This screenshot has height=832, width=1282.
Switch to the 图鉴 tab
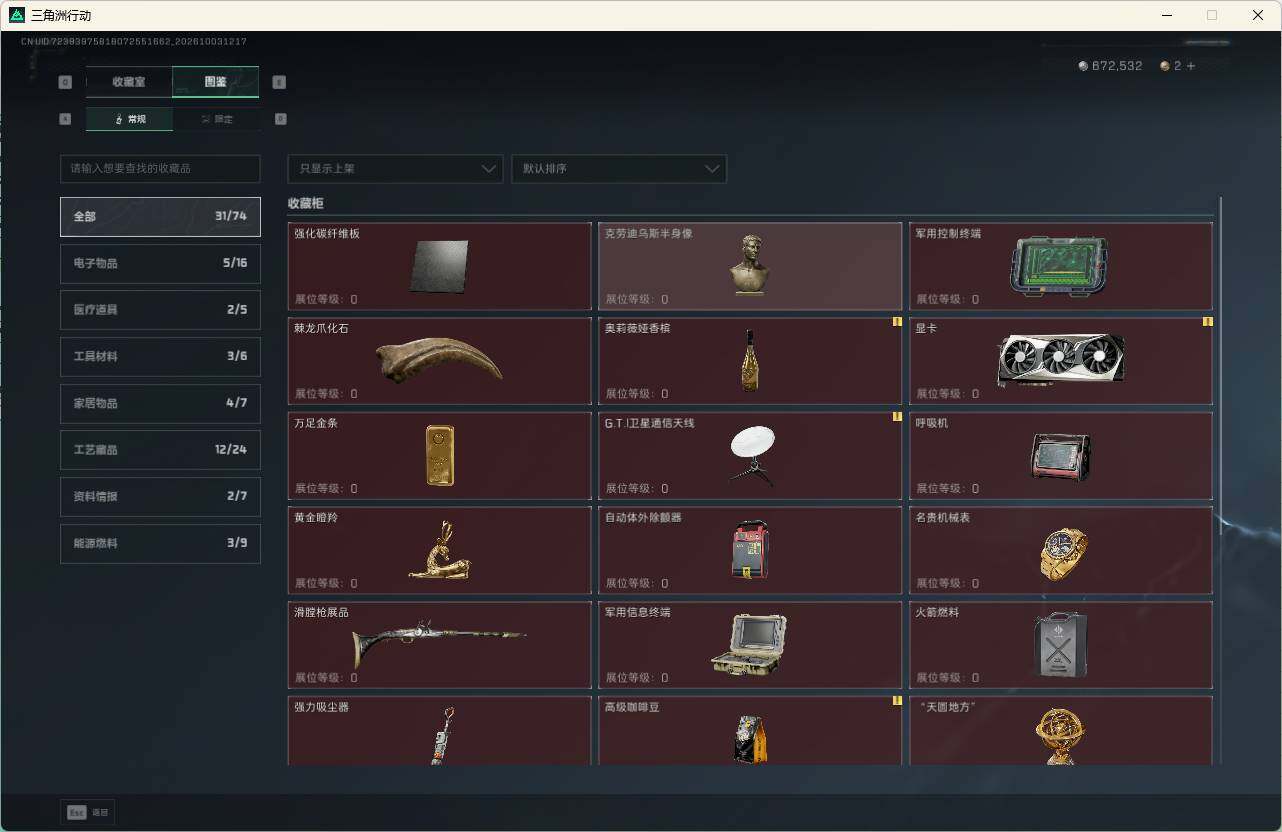coord(216,82)
